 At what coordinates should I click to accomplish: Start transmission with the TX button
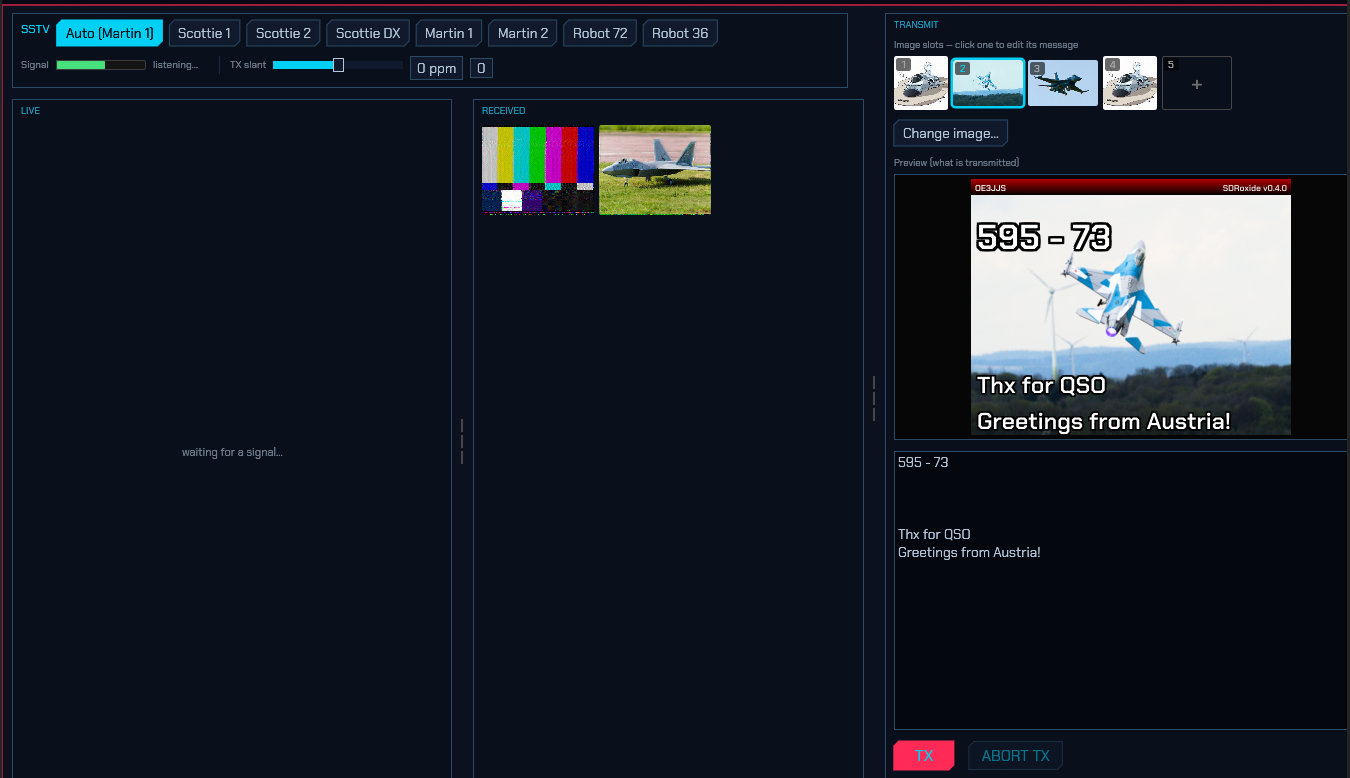click(924, 756)
